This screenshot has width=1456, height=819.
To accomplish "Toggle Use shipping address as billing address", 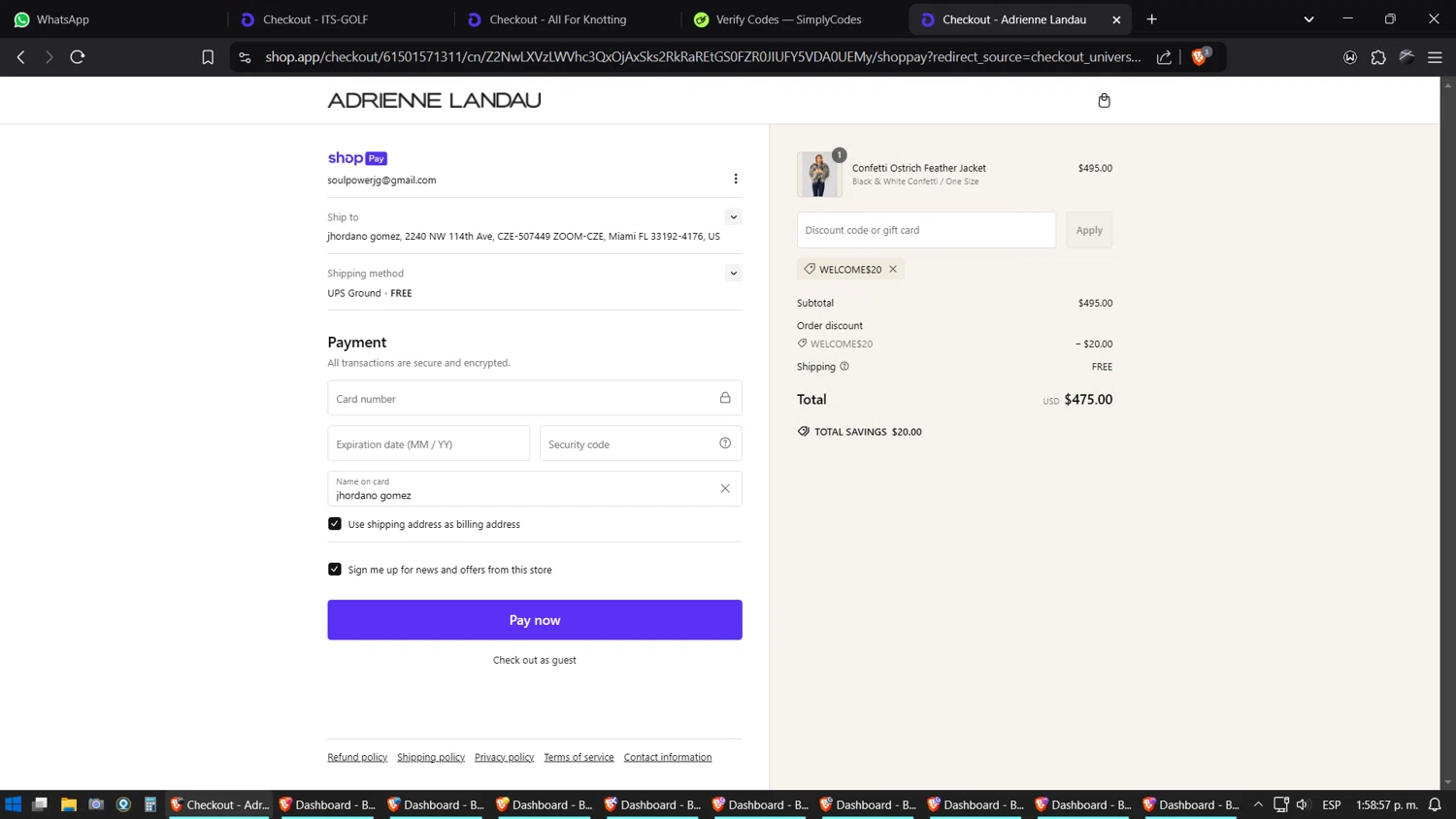I will point(335,524).
